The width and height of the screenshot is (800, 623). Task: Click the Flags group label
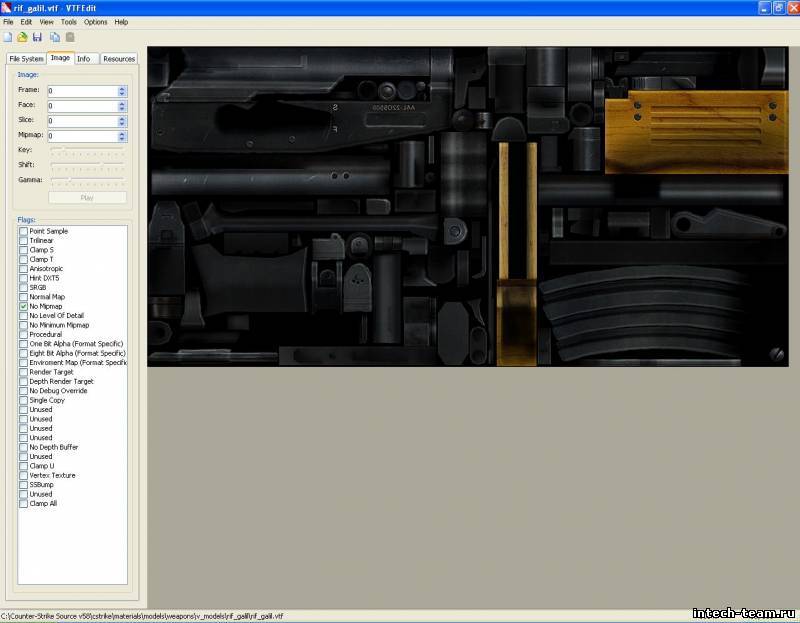click(26, 220)
